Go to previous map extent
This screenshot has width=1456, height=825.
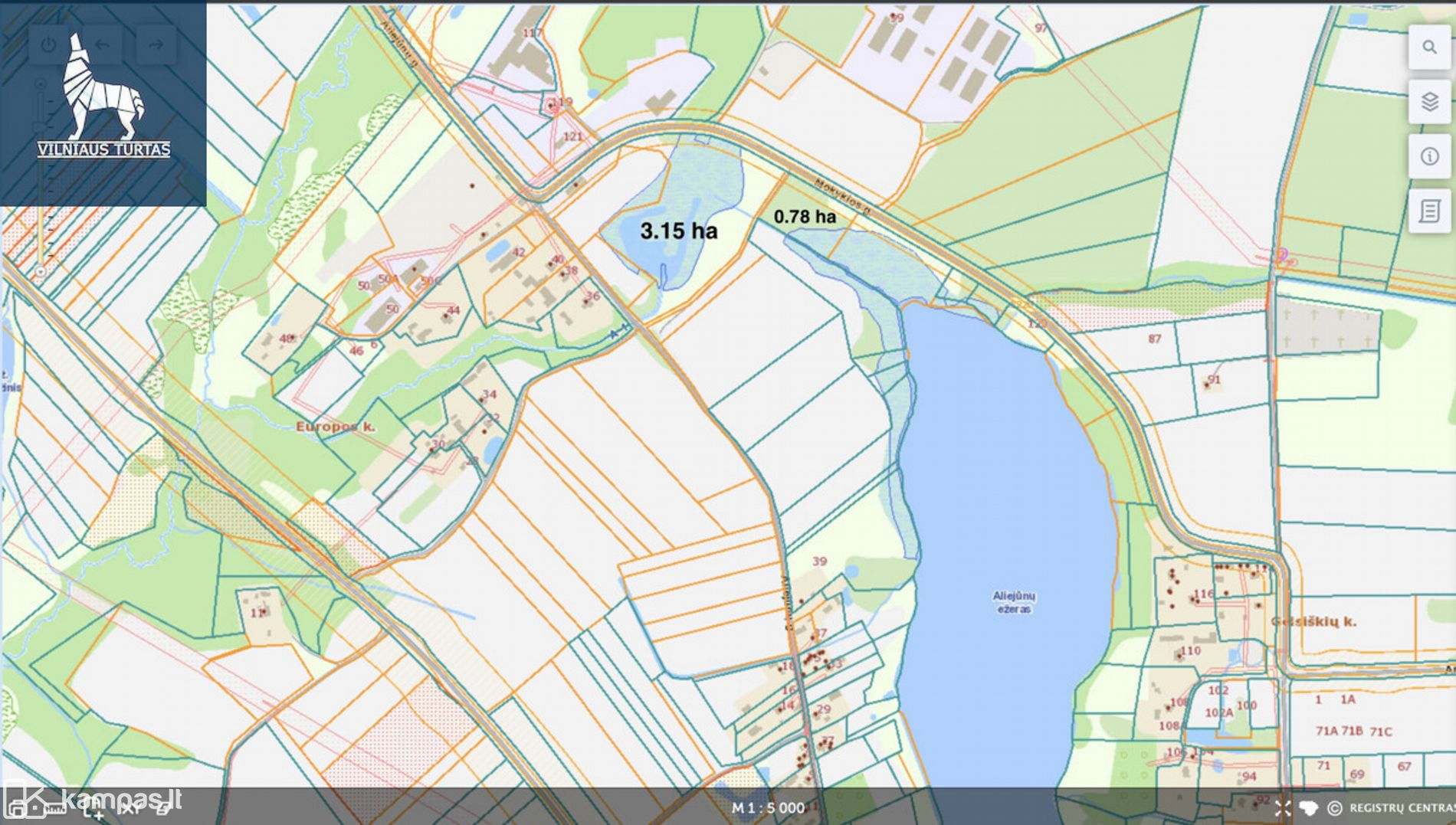pyautogui.click(x=102, y=44)
